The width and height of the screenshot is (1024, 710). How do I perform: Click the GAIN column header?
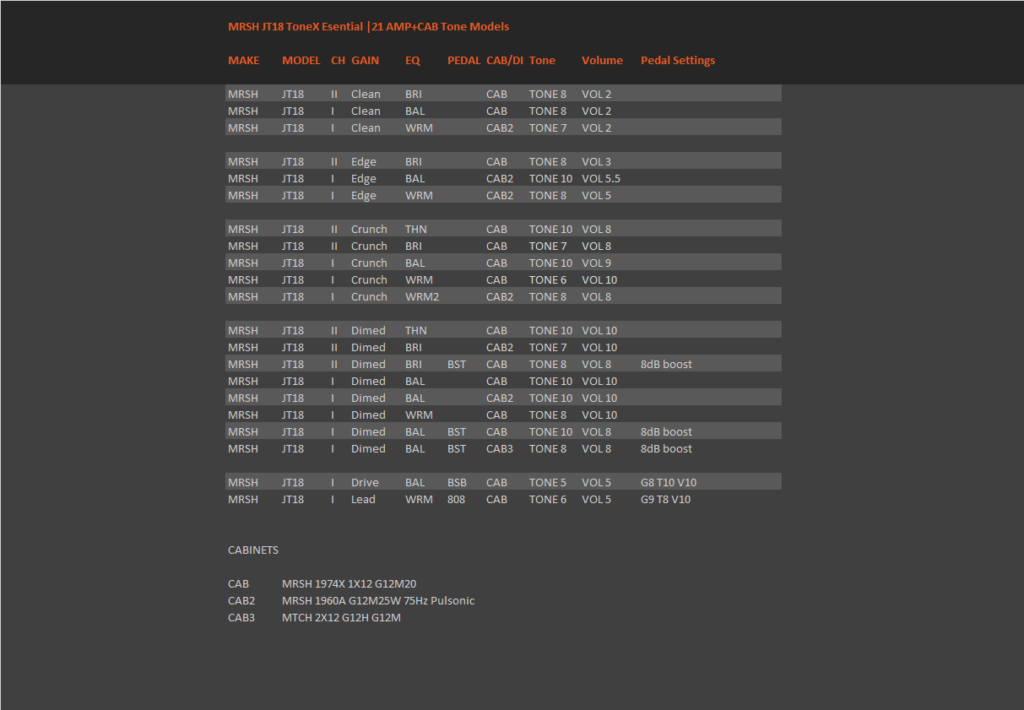[x=365, y=60]
